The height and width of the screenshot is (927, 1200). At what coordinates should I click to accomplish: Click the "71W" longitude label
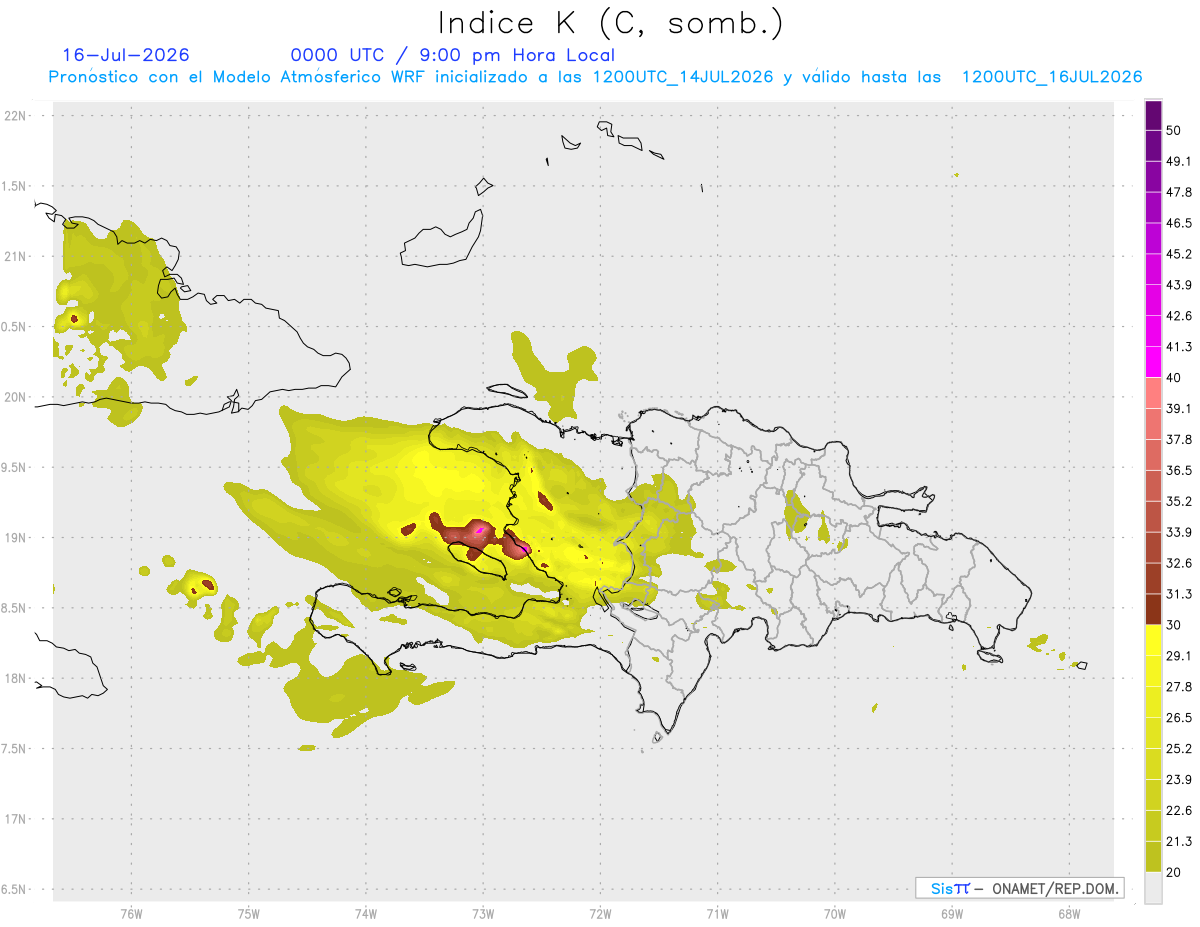pos(717,913)
